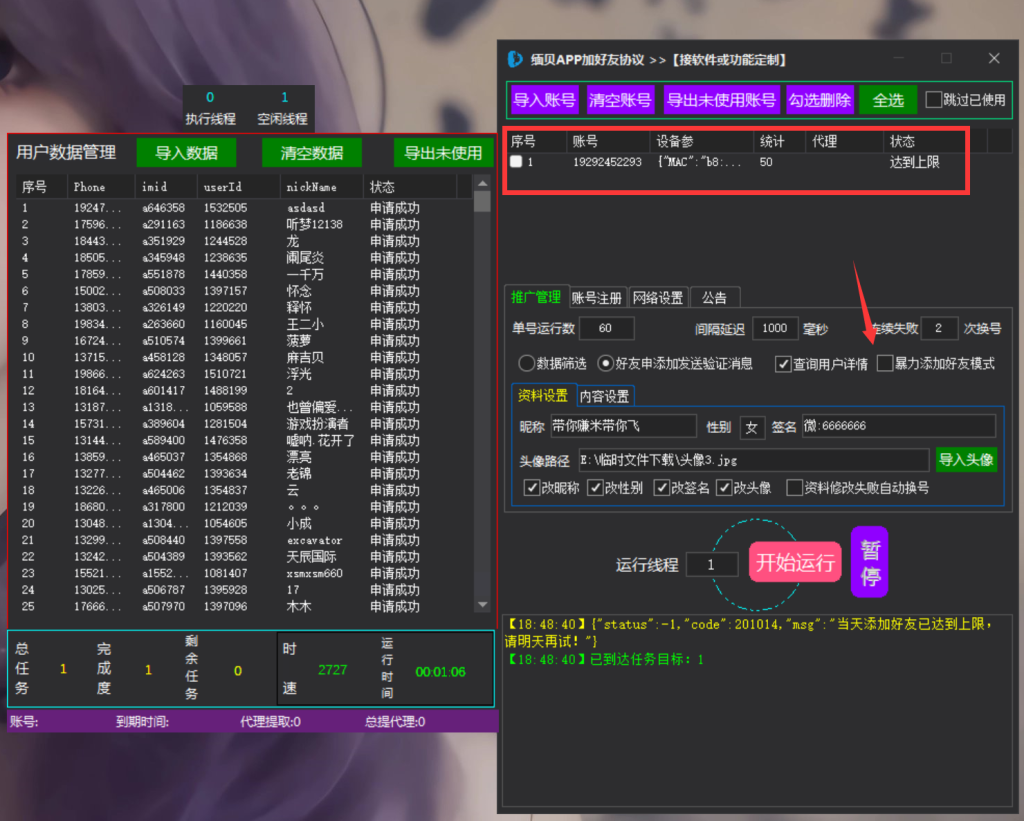
Task: Click the scroll-down arrow of user data list
Action: coord(482,606)
